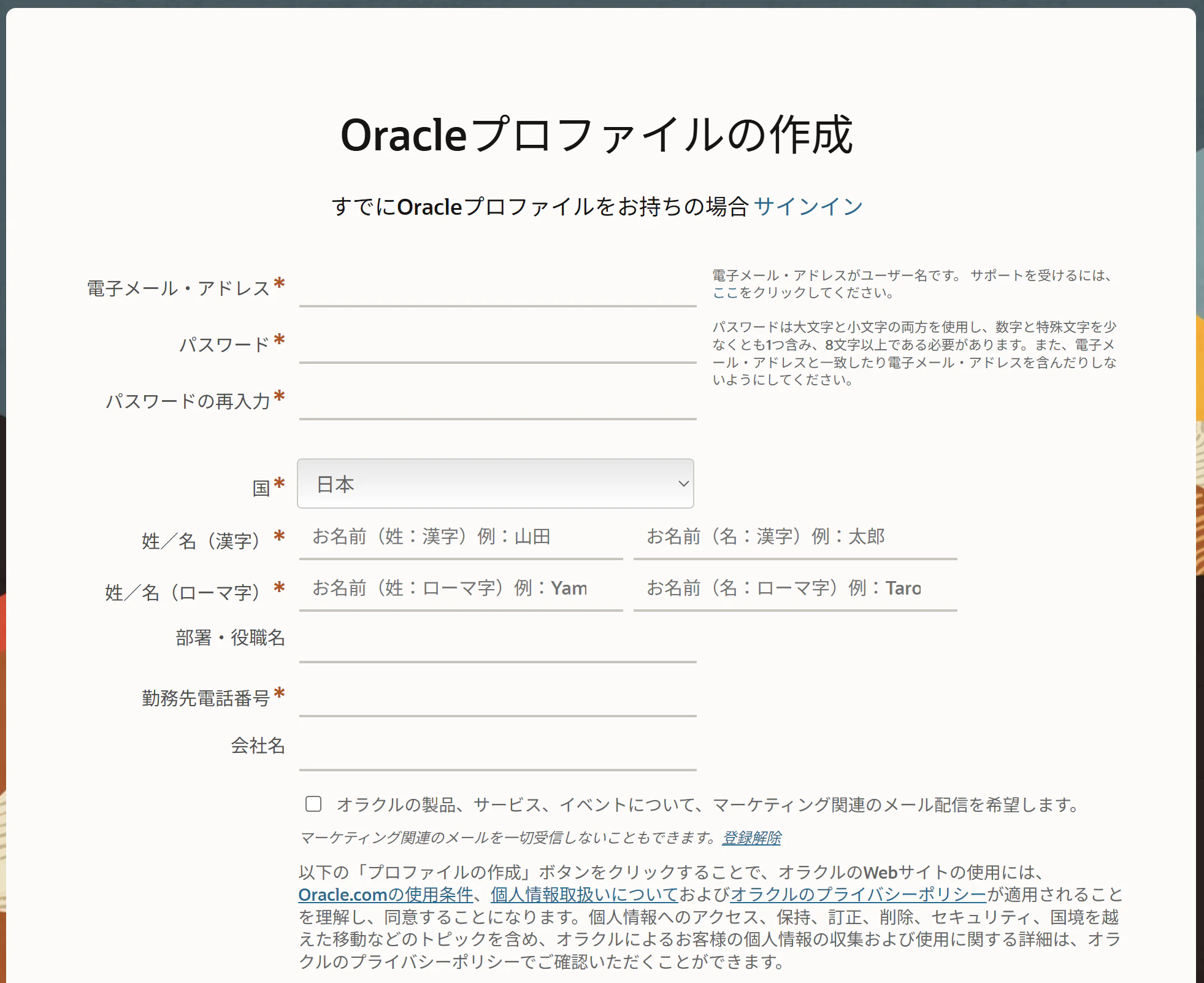Click the 部署・役職名 label text

click(x=230, y=638)
